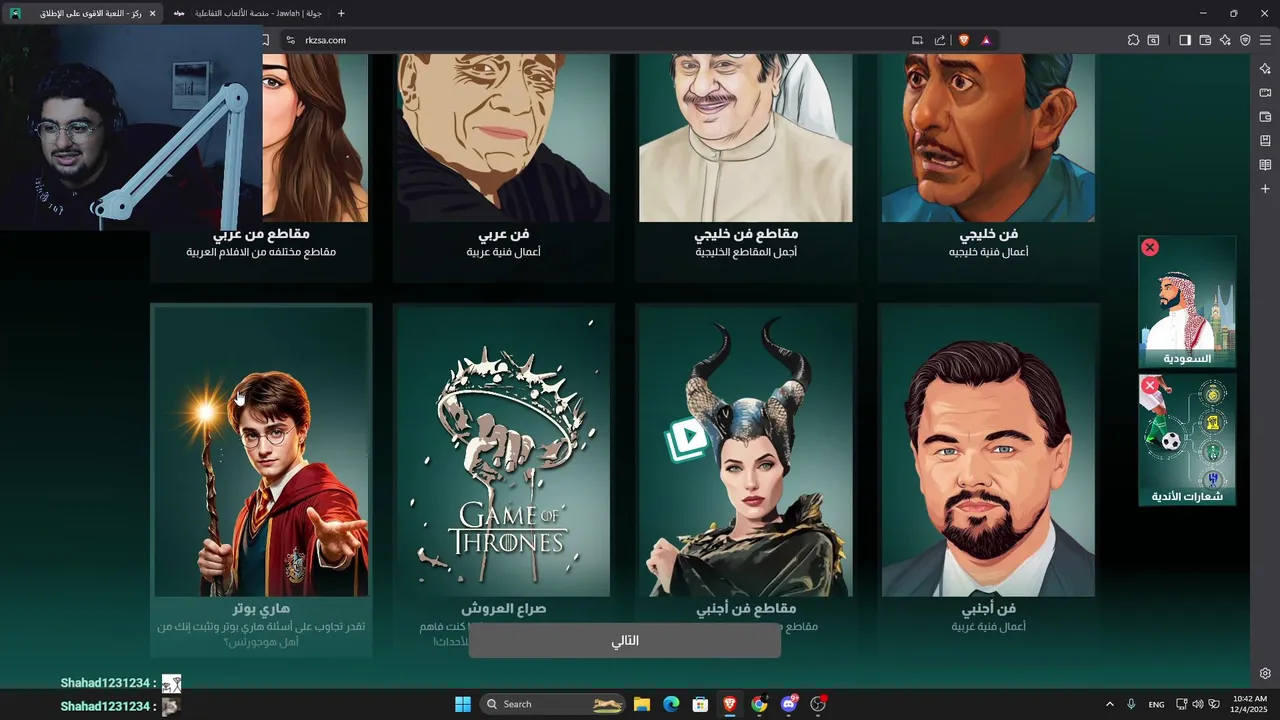Open Microsoft Edge from the taskbar
The image size is (1280, 720).
tap(671, 704)
